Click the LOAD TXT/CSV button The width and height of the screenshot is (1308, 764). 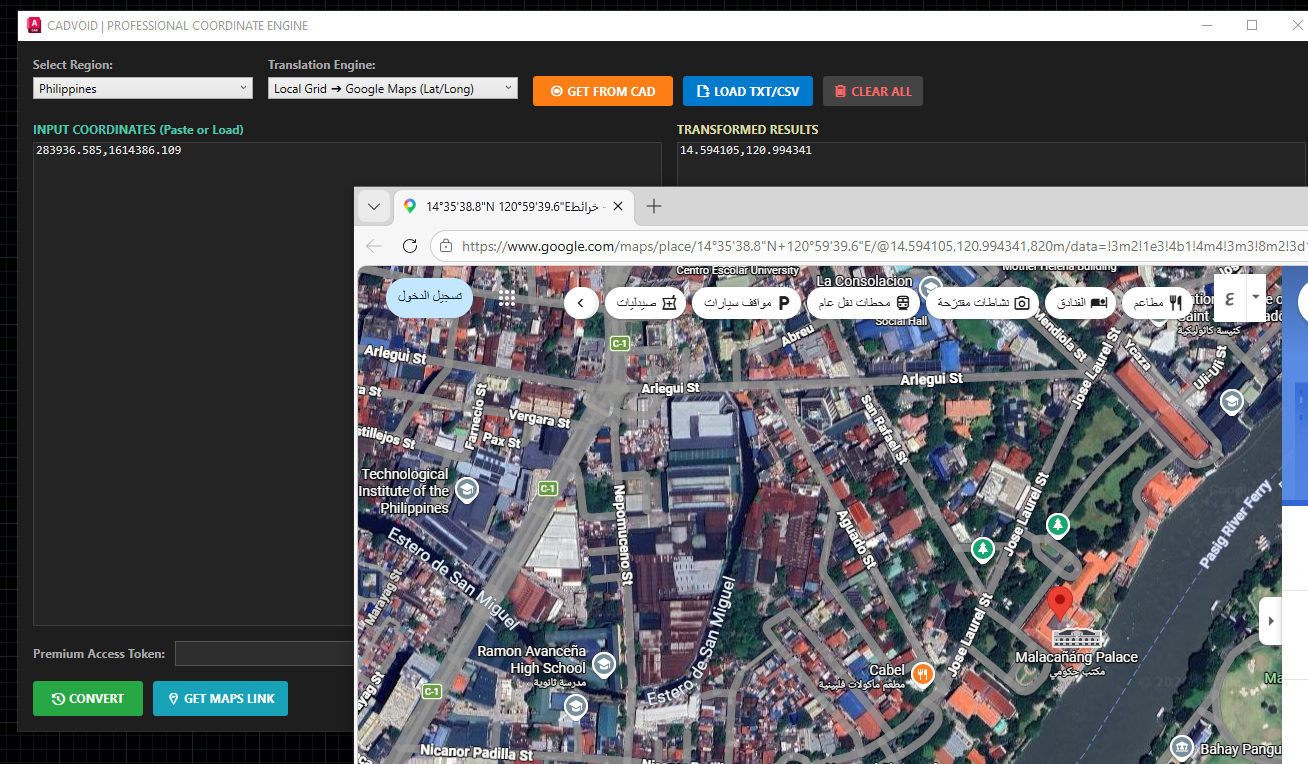748,91
